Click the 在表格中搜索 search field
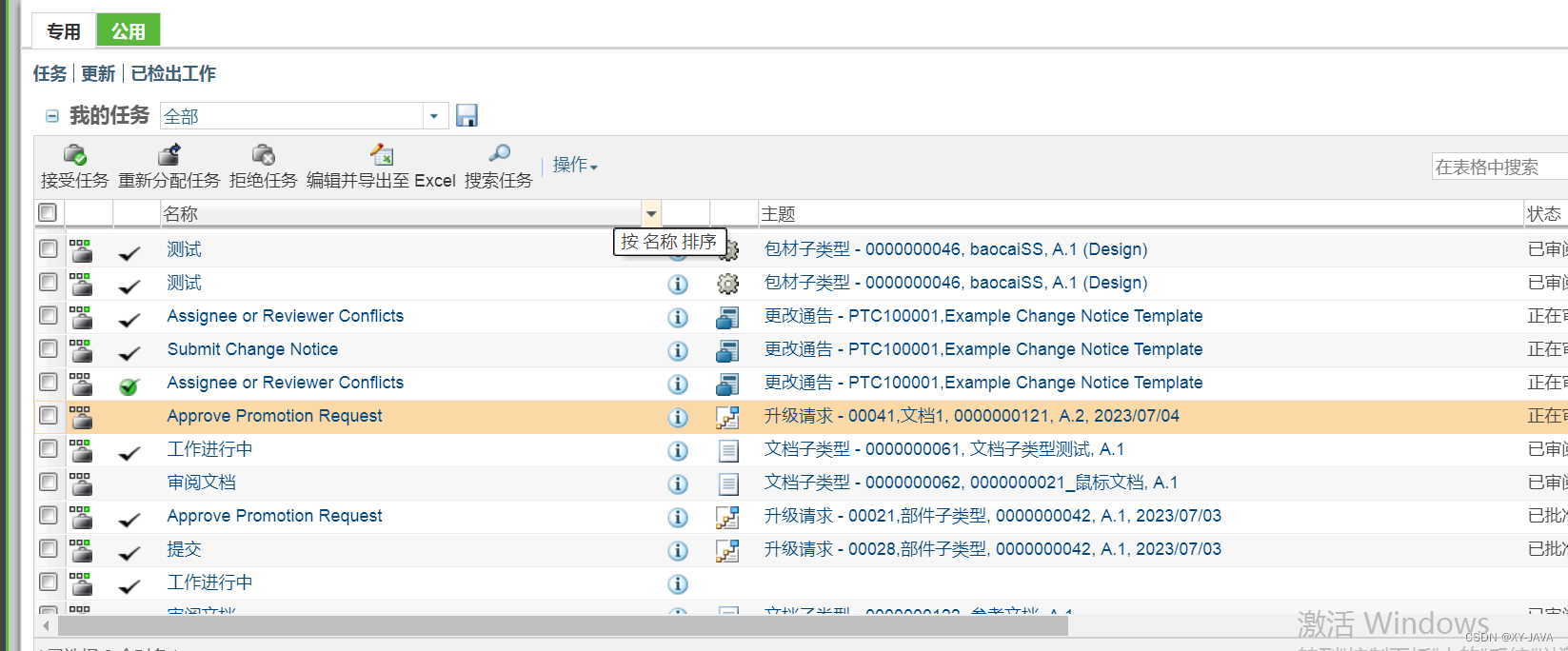This screenshot has height=651, width=1568. point(1499,167)
